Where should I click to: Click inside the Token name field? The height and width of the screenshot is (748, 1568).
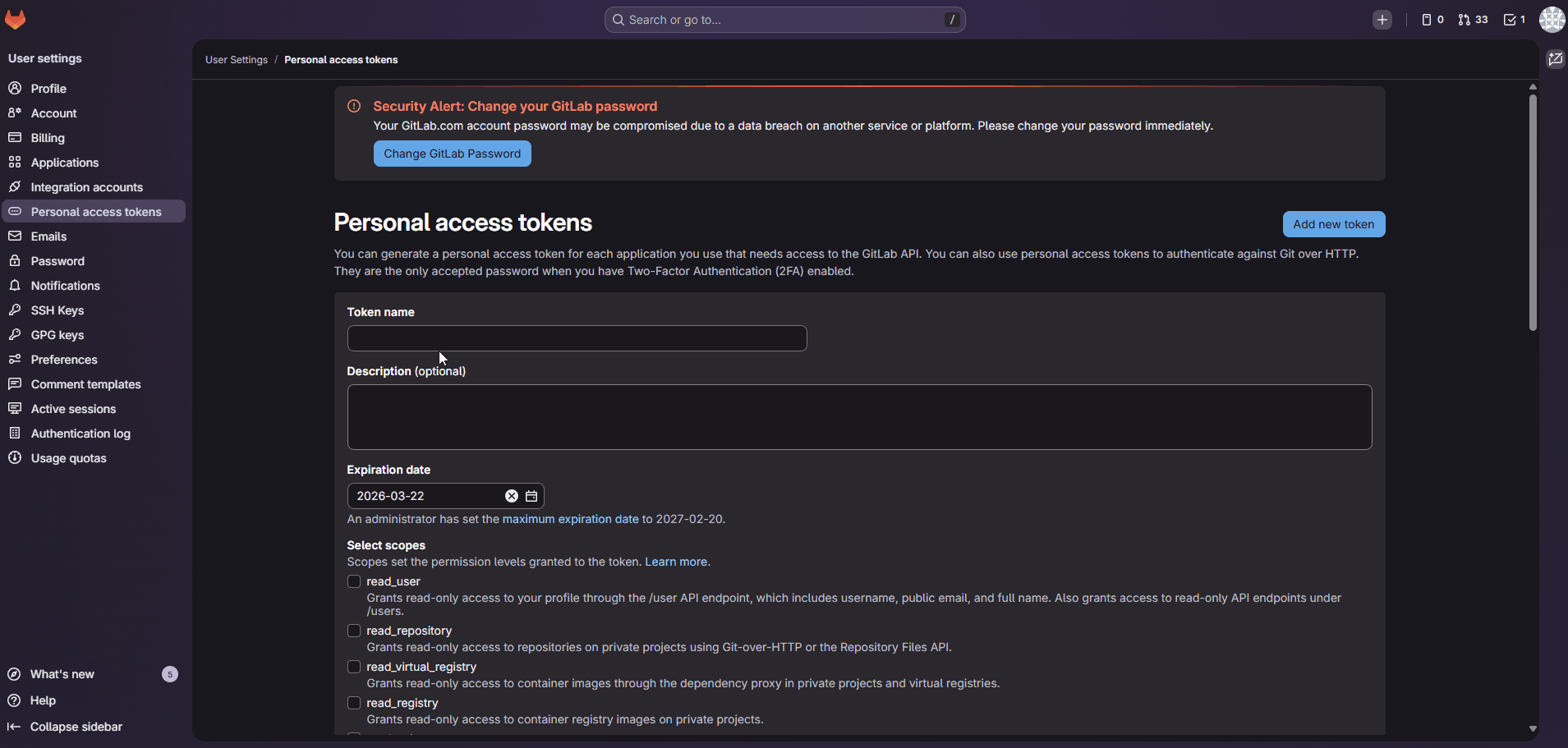[576, 338]
